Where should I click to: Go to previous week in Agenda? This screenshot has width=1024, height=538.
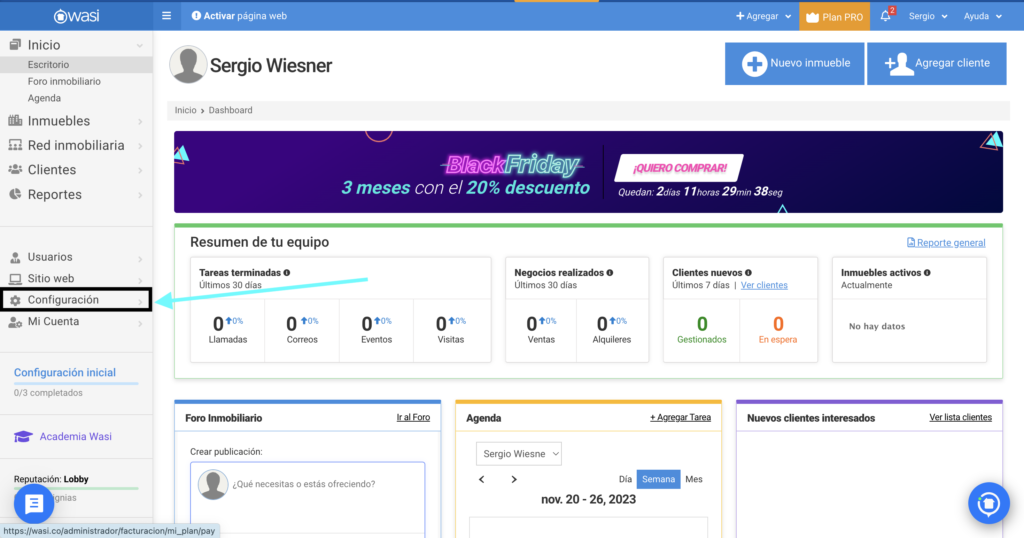pos(482,479)
